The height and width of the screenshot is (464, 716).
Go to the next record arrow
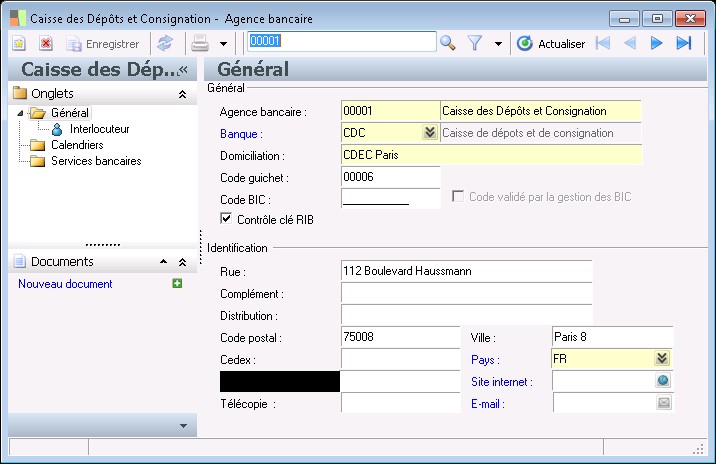tap(657, 43)
